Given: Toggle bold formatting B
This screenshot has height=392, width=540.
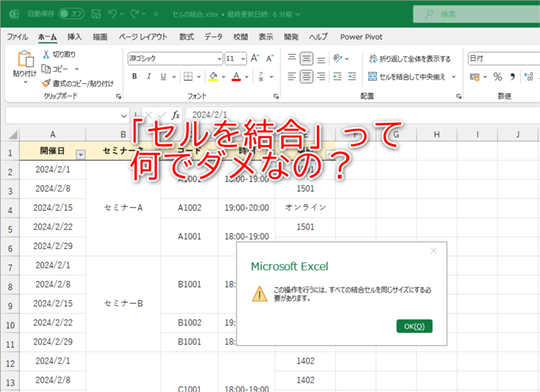Looking at the screenshot, I should 134,76.
